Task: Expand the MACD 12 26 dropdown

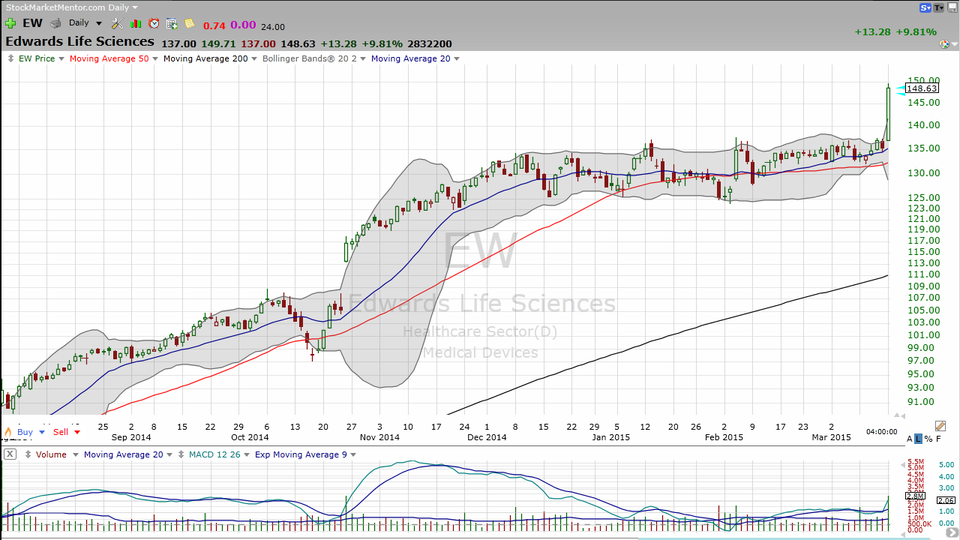Action: 247,455
